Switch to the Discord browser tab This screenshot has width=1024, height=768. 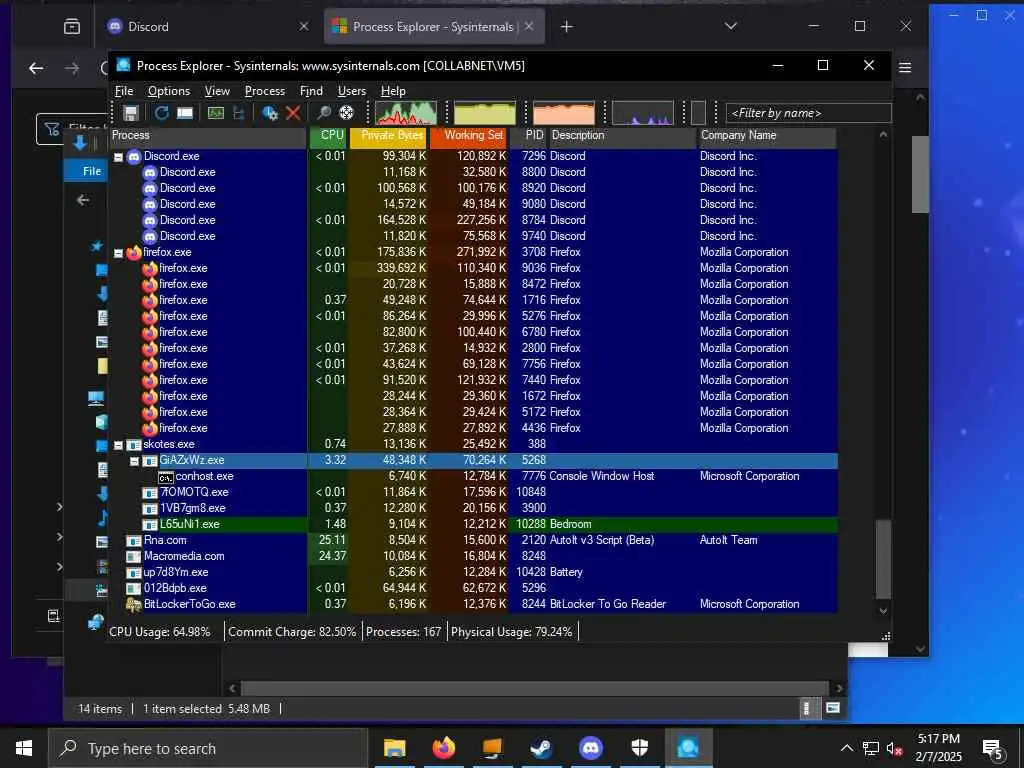[209, 27]
